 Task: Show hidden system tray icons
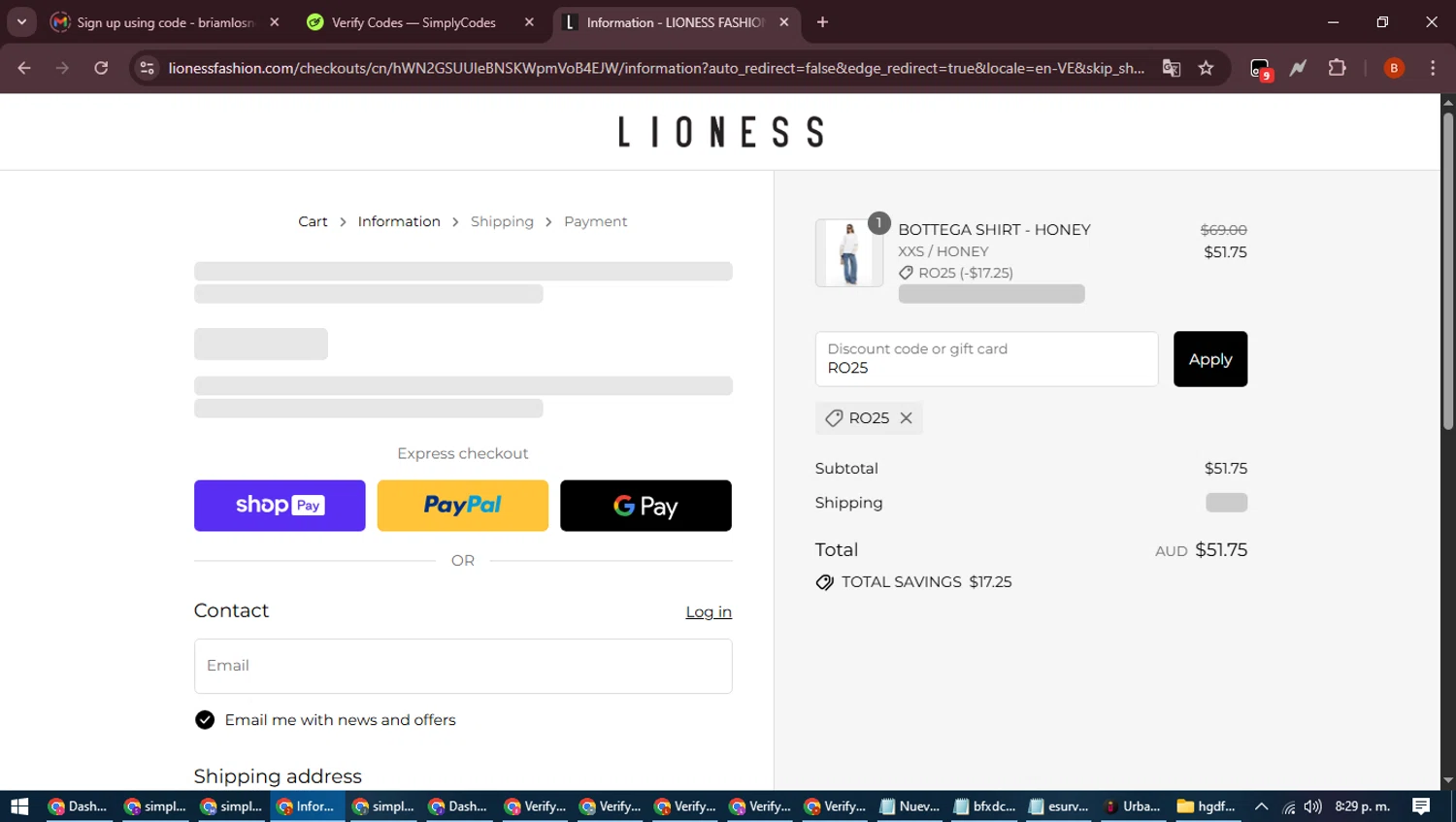[1261, 806]
